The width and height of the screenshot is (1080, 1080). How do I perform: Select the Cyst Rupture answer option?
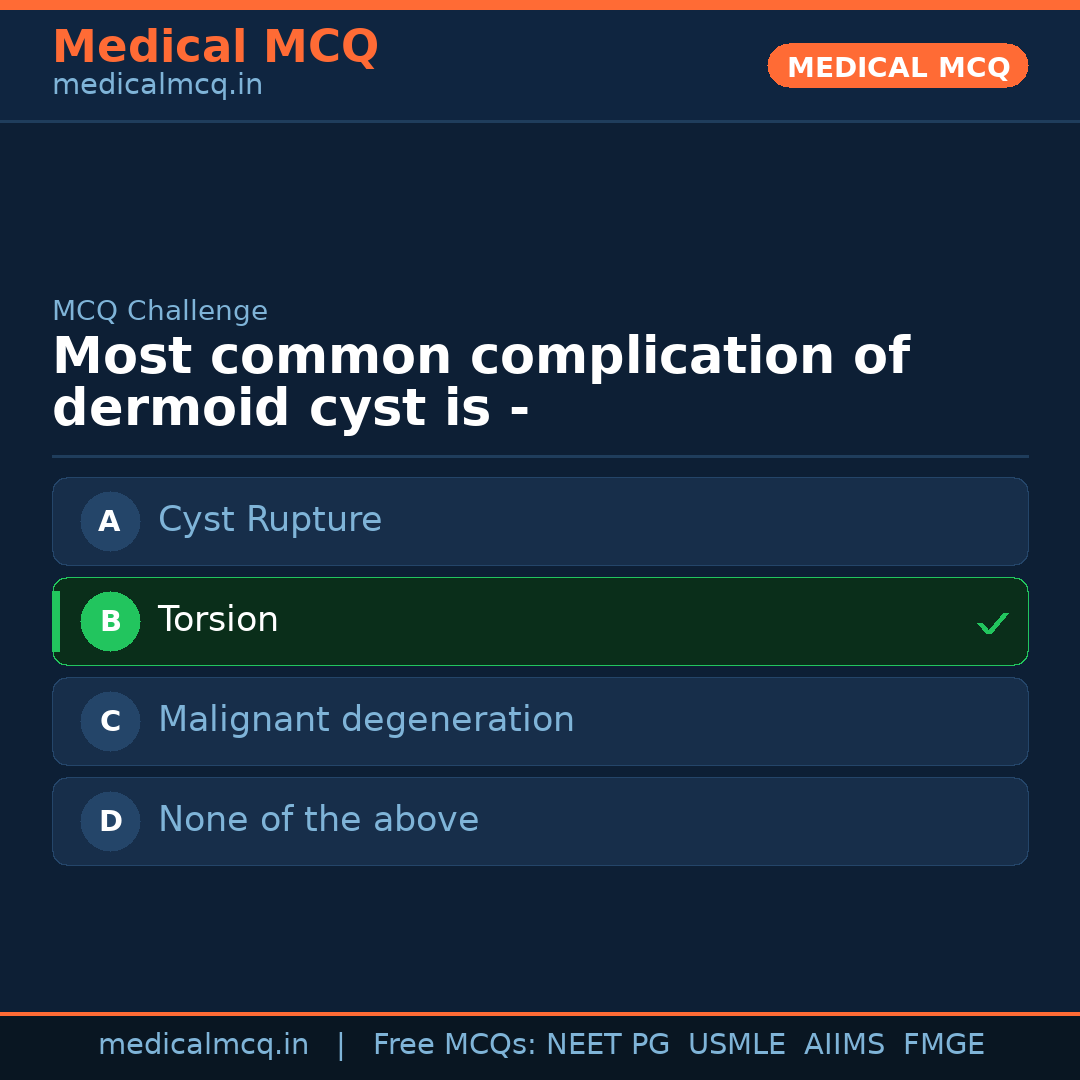click(540, 521)
